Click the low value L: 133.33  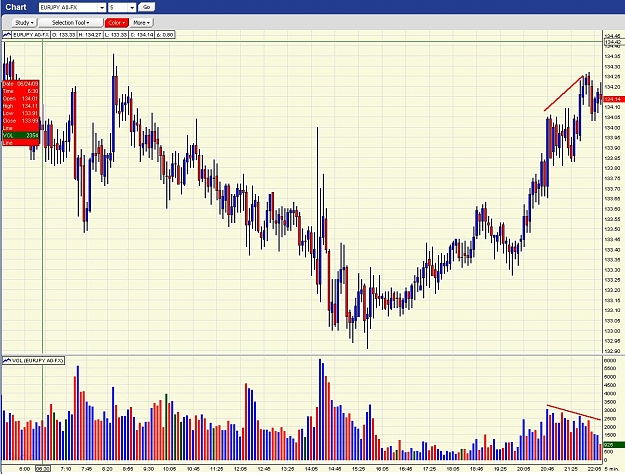(x=116, y=35)
